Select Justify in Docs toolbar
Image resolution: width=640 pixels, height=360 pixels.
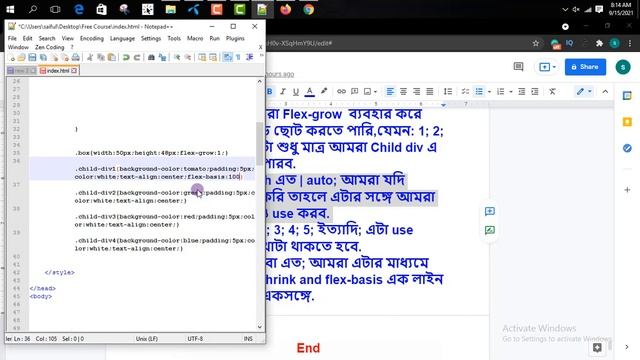(x=429, y=91)
